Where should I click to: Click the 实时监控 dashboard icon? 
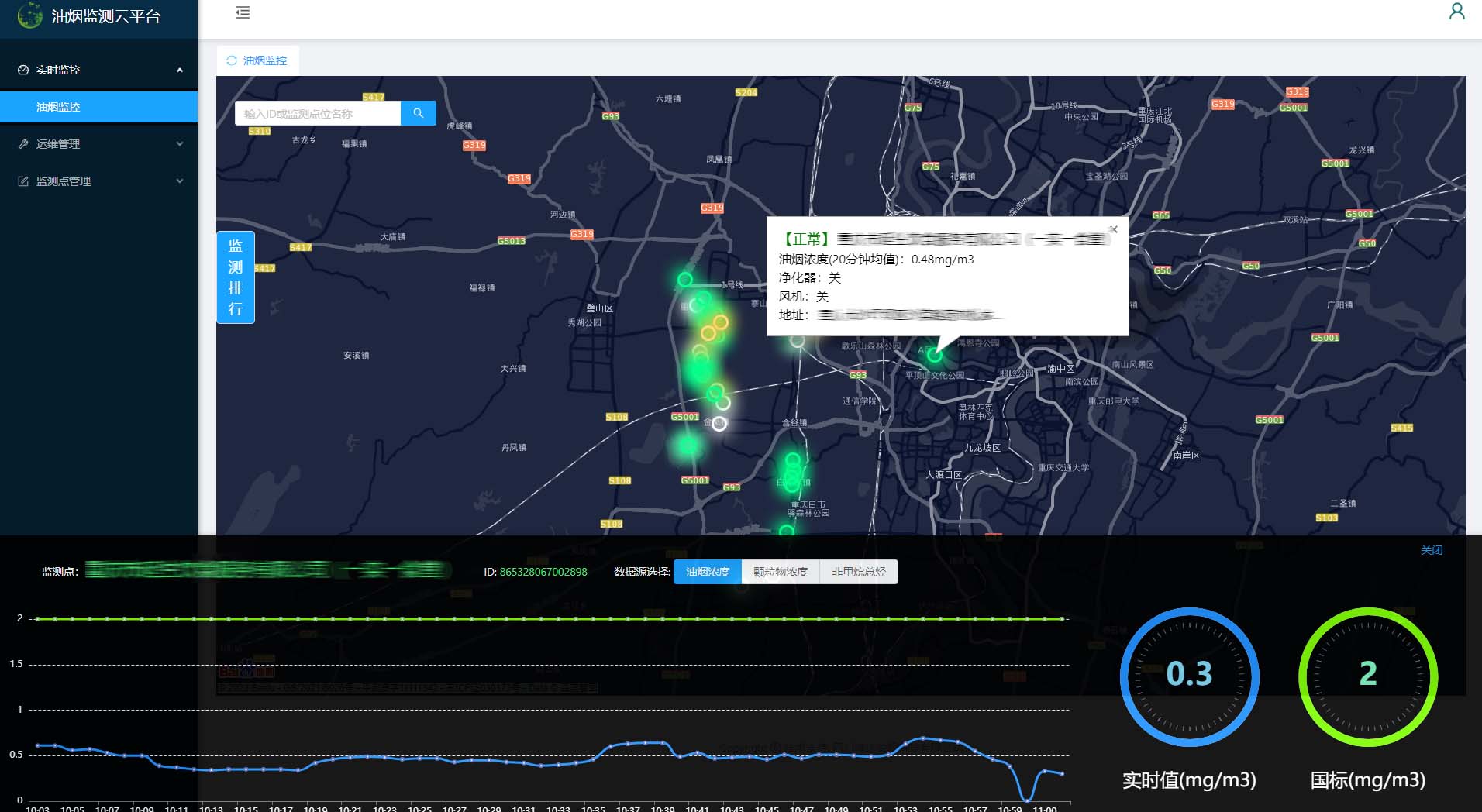tap(23, 70)
